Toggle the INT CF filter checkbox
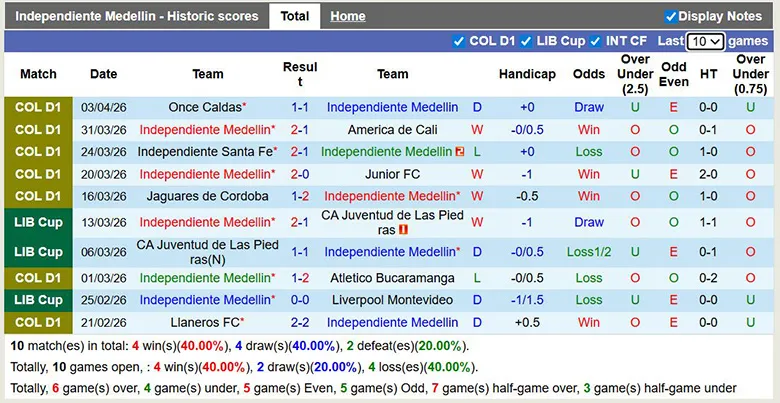780x403 pixels. point(595,41)
